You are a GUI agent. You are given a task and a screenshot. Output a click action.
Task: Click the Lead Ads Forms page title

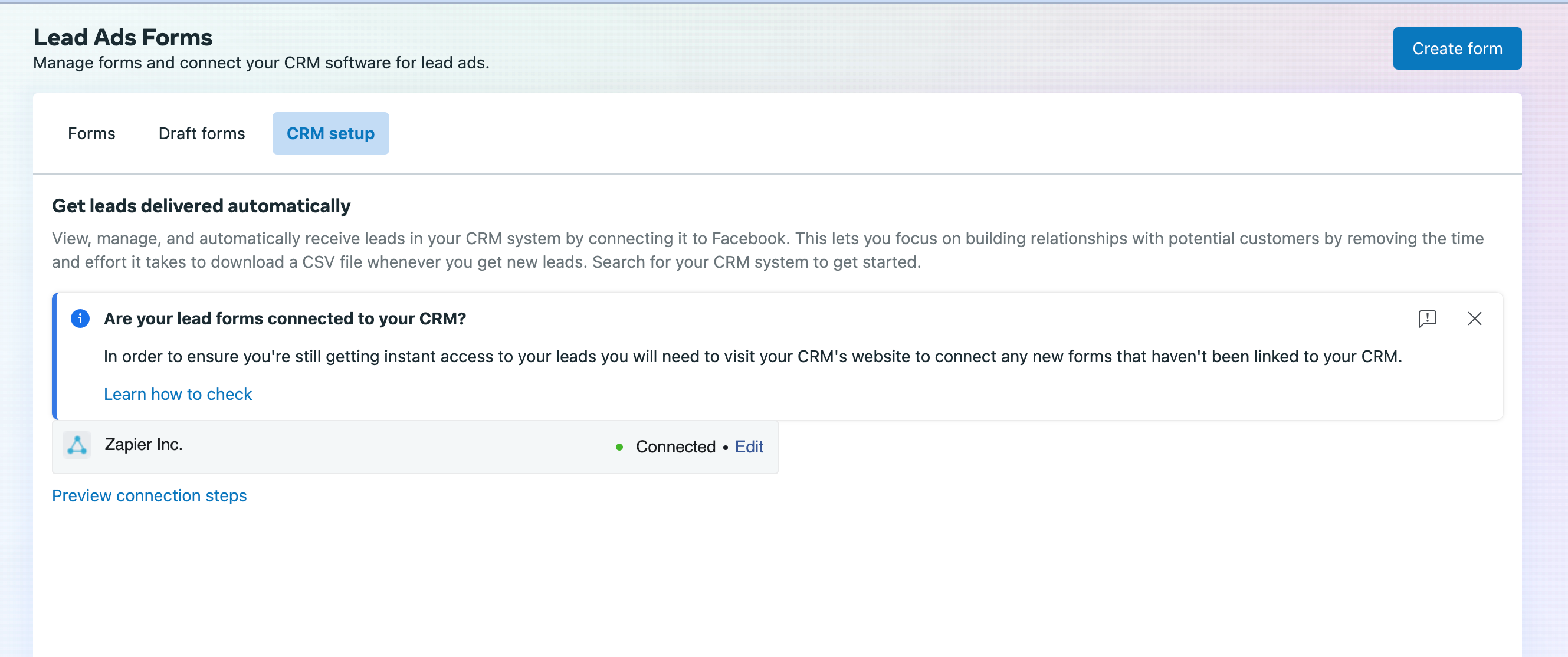click(x=123, y=37)
